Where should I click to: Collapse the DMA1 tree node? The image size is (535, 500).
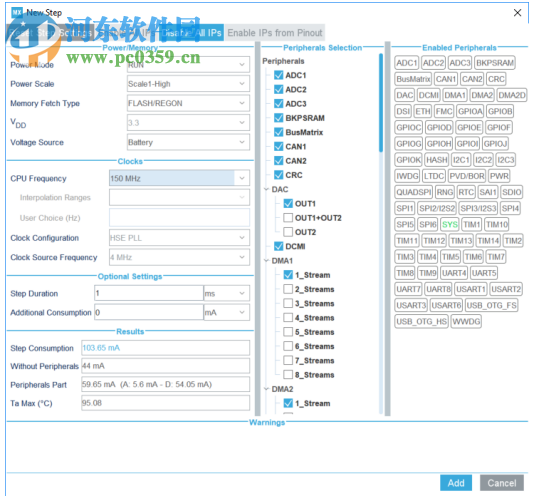tap(266, 261)
